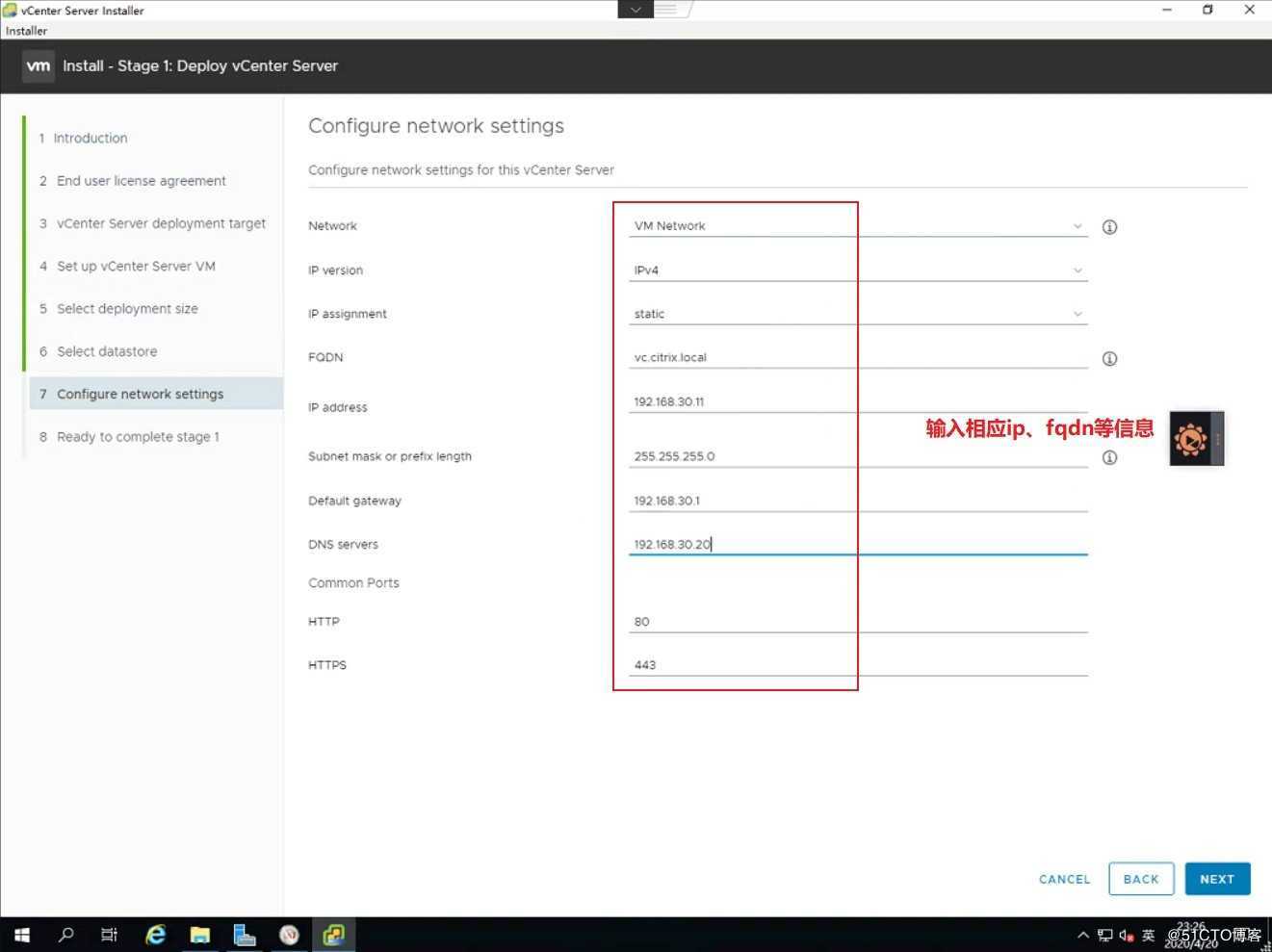
Task: Go to Select datastore step
Action: click(107, 351)
